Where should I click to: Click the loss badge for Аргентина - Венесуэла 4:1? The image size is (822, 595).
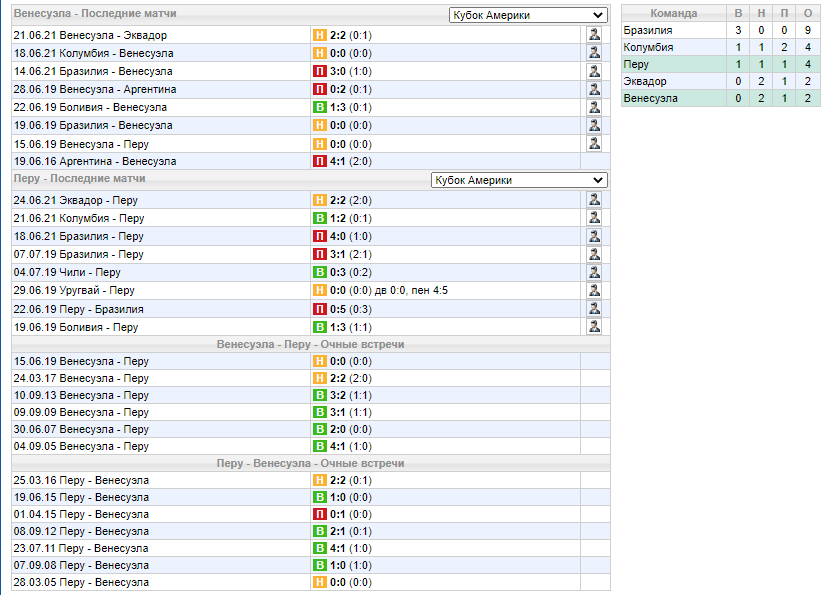tap(320, 161)
